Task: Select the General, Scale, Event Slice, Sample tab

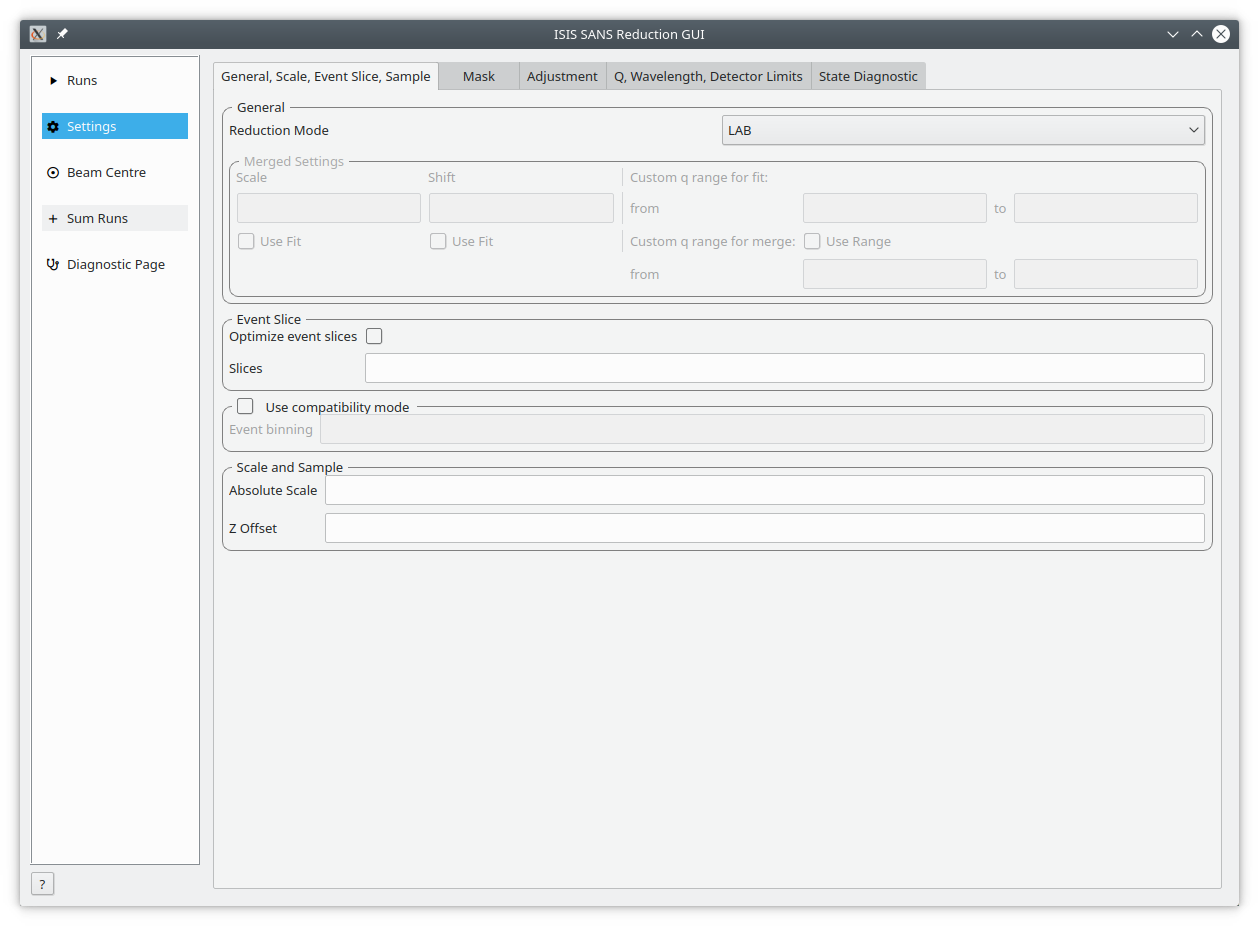Action: tap(325, 77)
